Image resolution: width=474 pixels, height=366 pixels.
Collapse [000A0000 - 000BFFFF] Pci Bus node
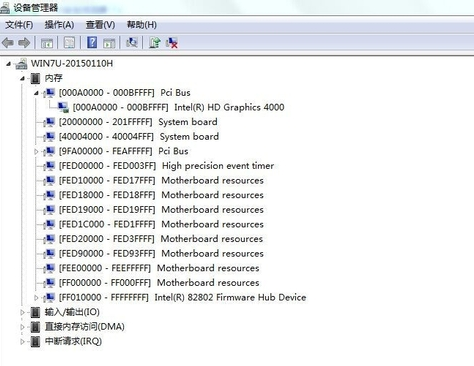coord(36,93)
